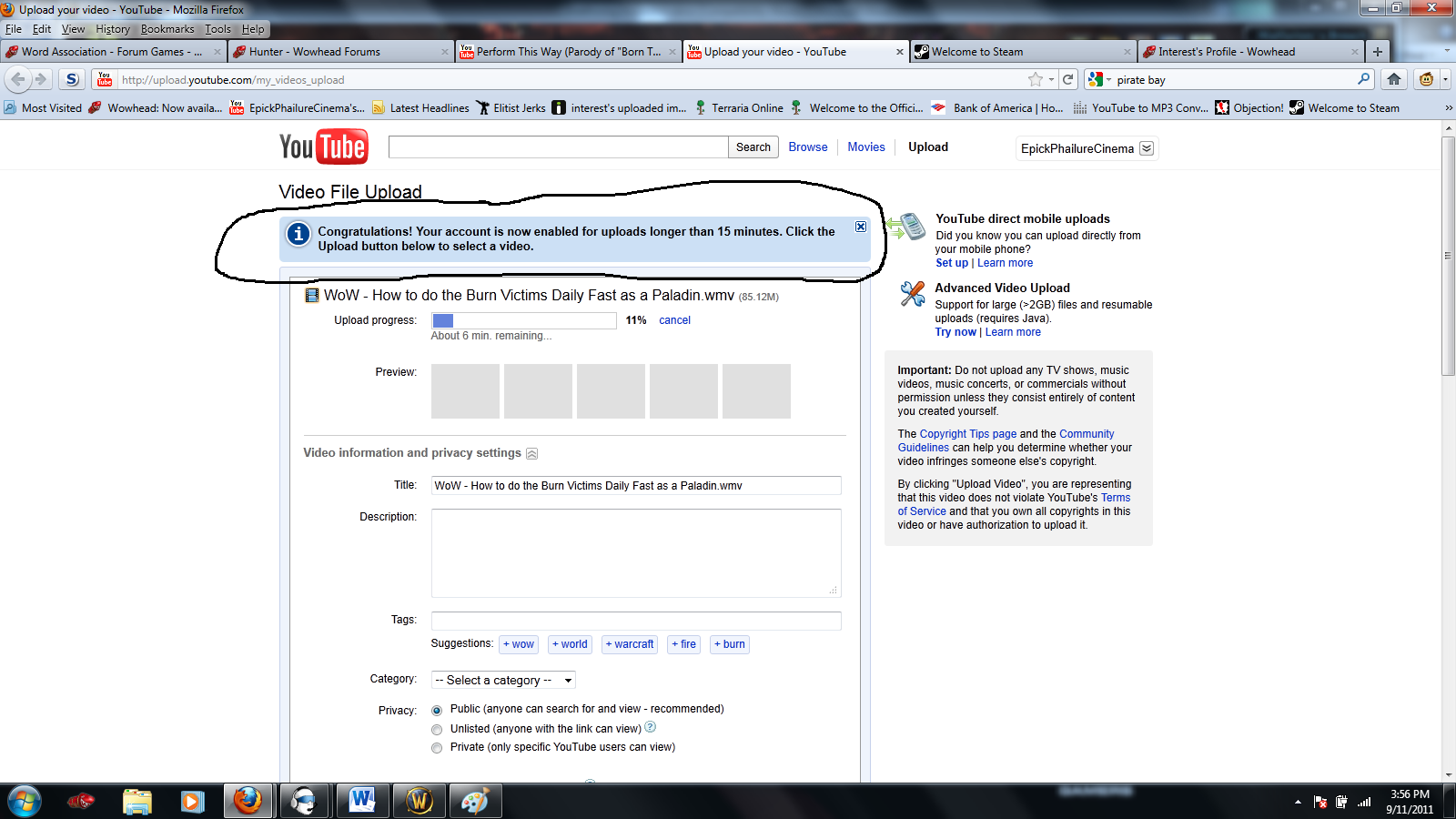Click the browser back arrow

click(x=18, y=79)
